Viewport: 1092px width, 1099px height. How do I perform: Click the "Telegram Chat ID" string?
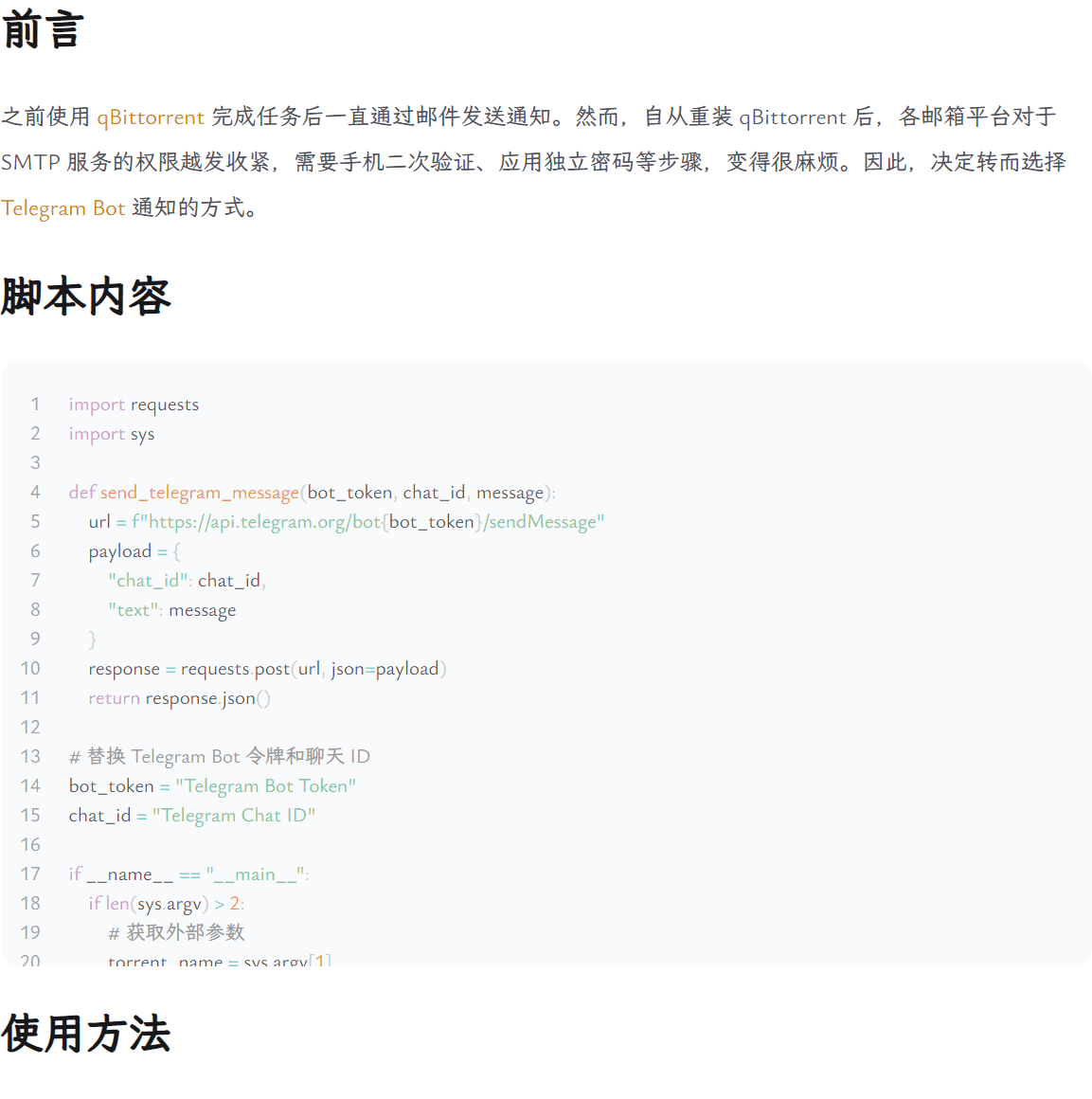pos(234,815)
